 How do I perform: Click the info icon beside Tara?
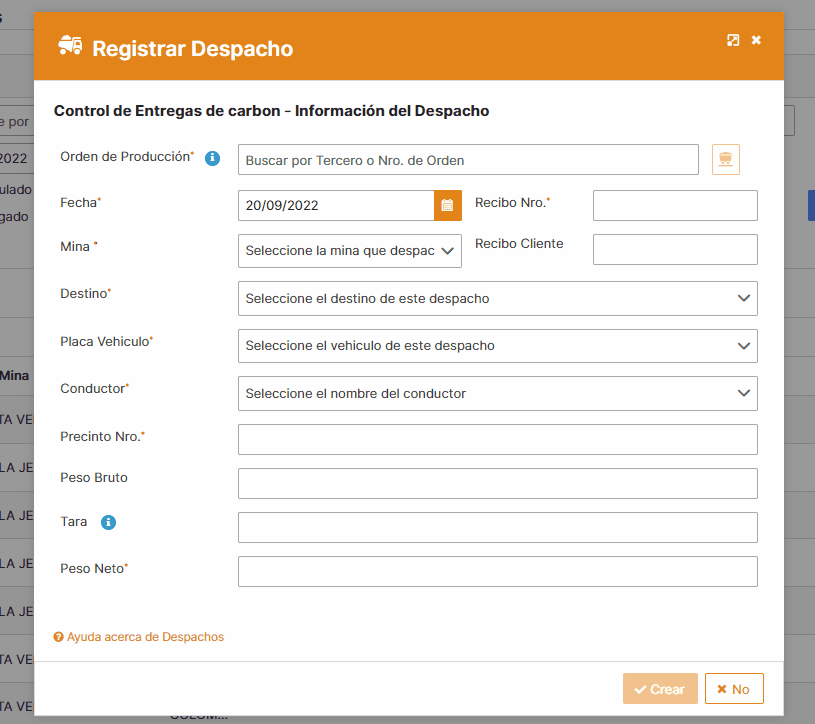(109, 522)
